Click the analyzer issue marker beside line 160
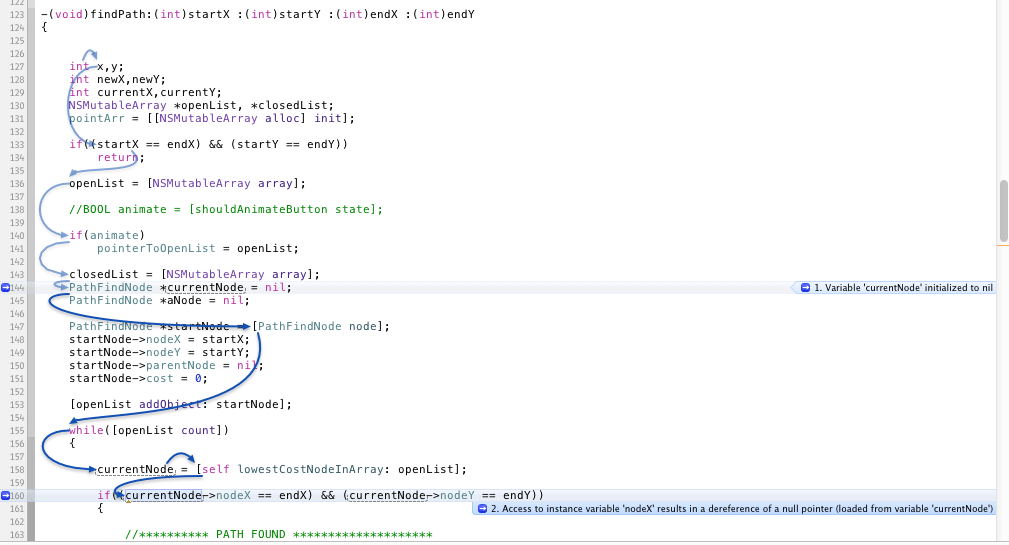Screen dimensions: 1009x545 coord(5,495)
